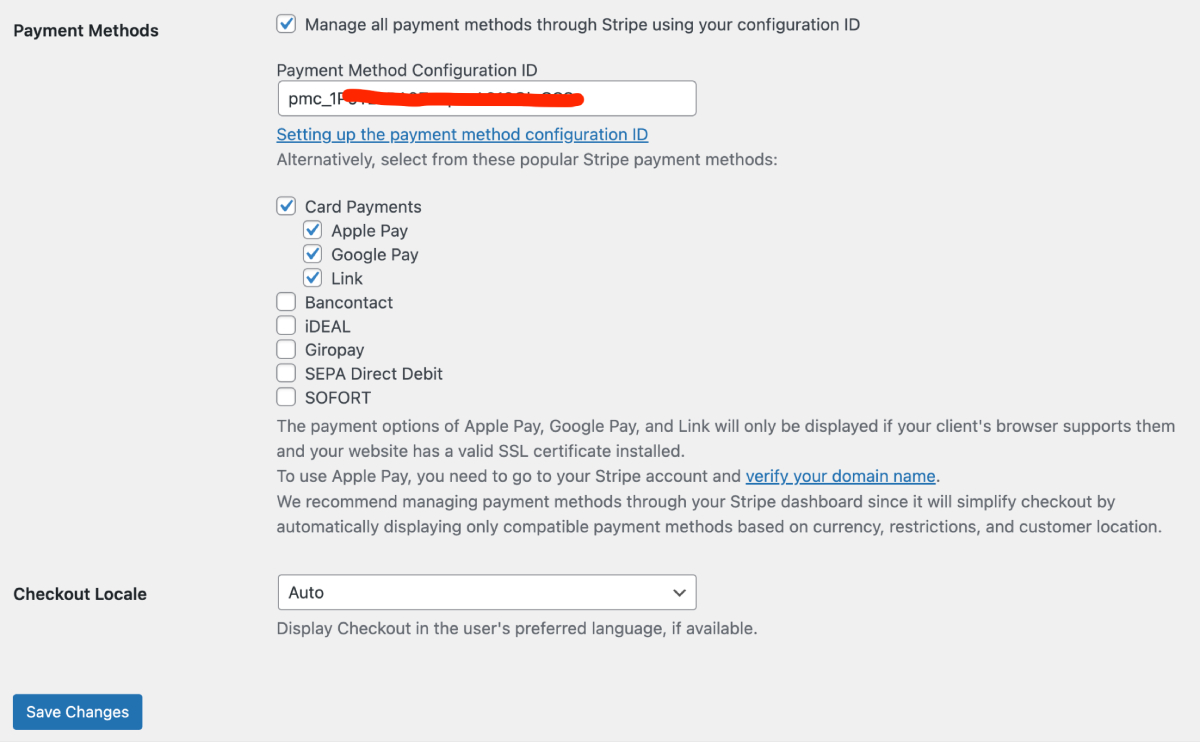Check the iDEAL checkbox
Image resolution: width=1200 pixels, height=742 pixels.
[287, 326]
